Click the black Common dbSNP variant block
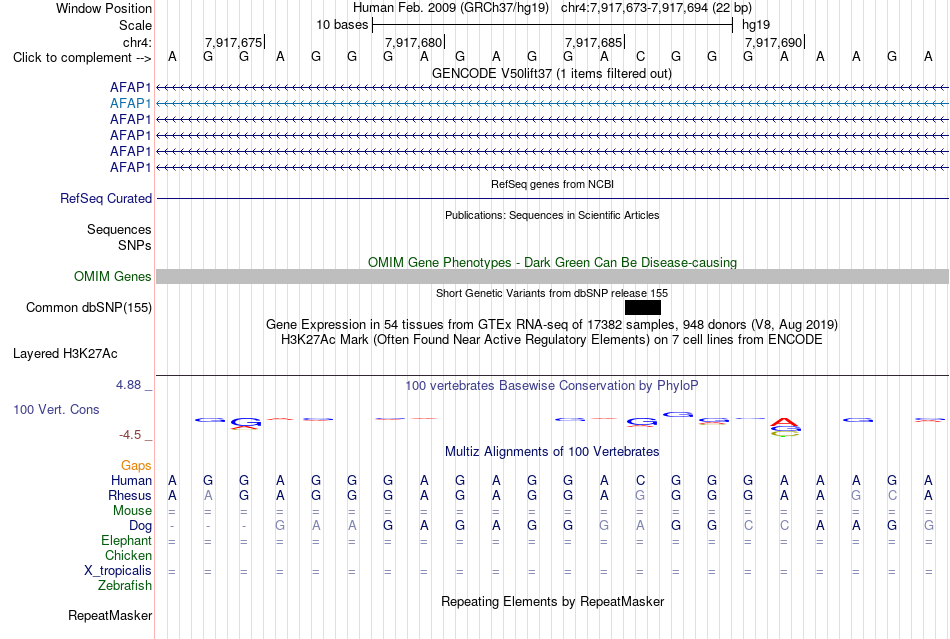This screenshot has width=950, height=639. pos(643,308)
